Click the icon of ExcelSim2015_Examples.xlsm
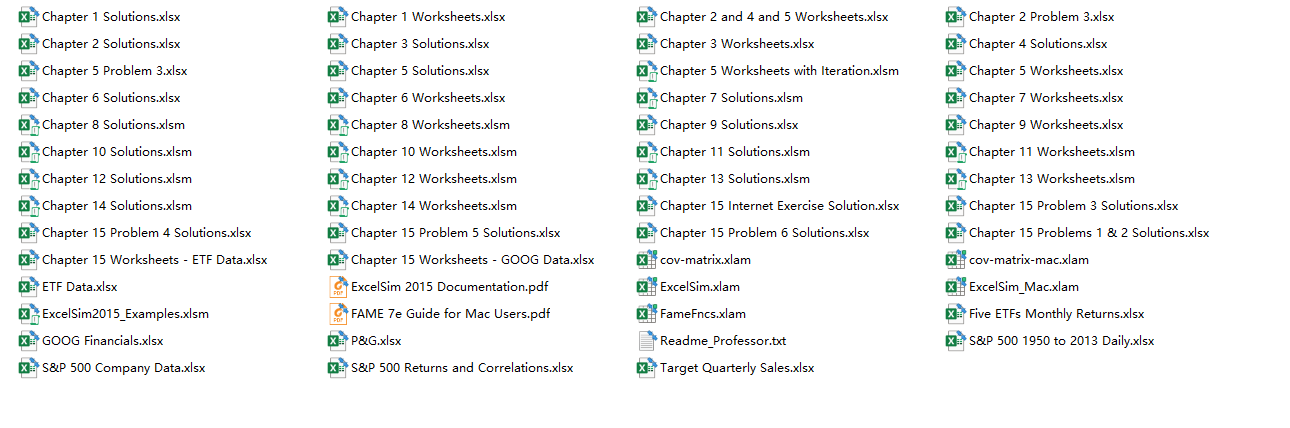 28,314
